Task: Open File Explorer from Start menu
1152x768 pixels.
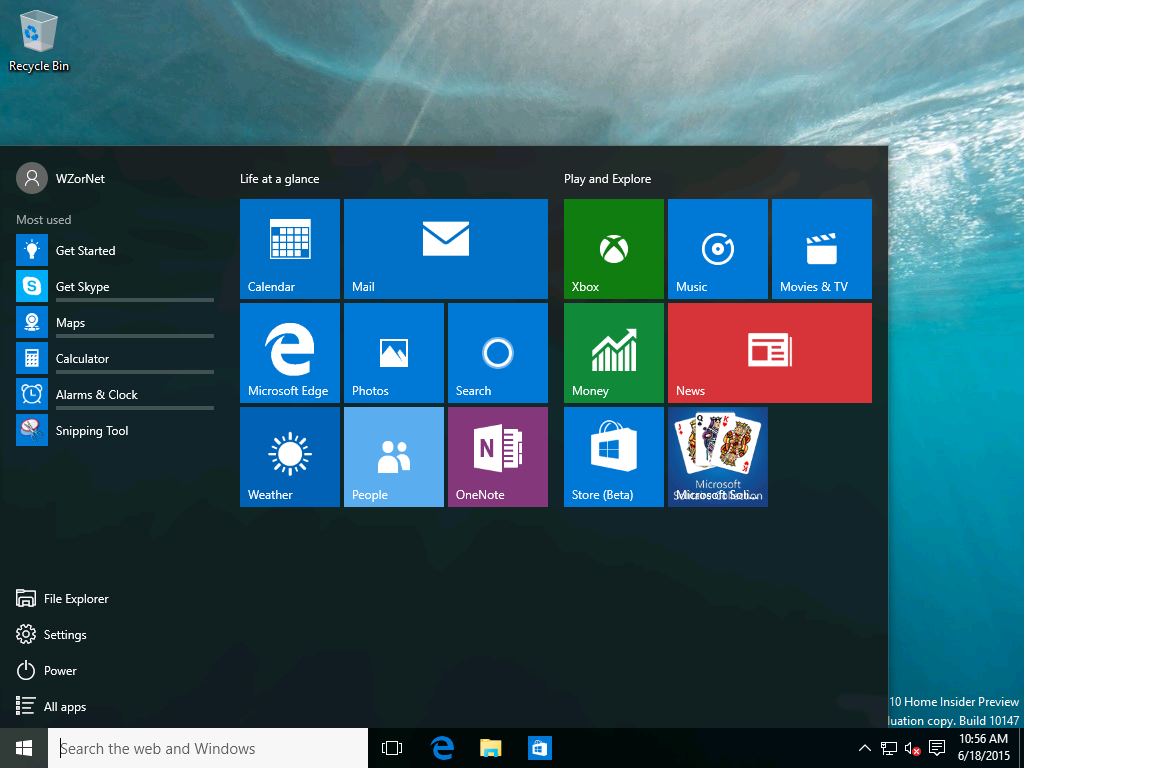Action: click(x=62, y=598)
